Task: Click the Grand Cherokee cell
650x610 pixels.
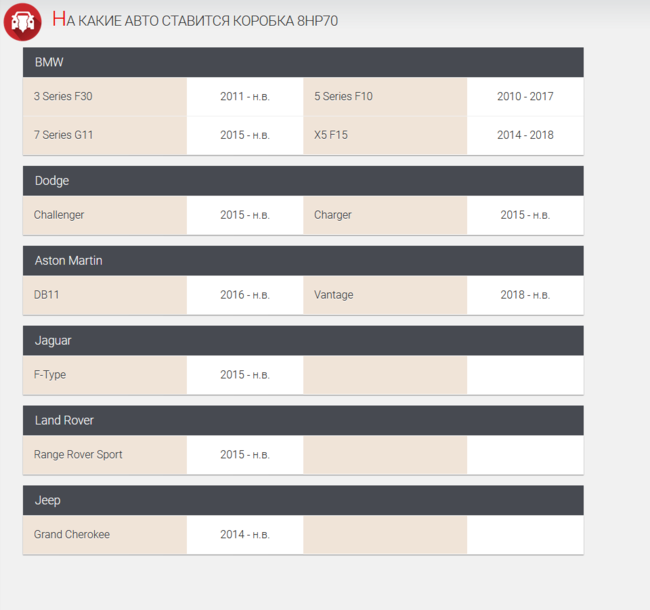Action: pyautogui.click(x=105, y=535)
